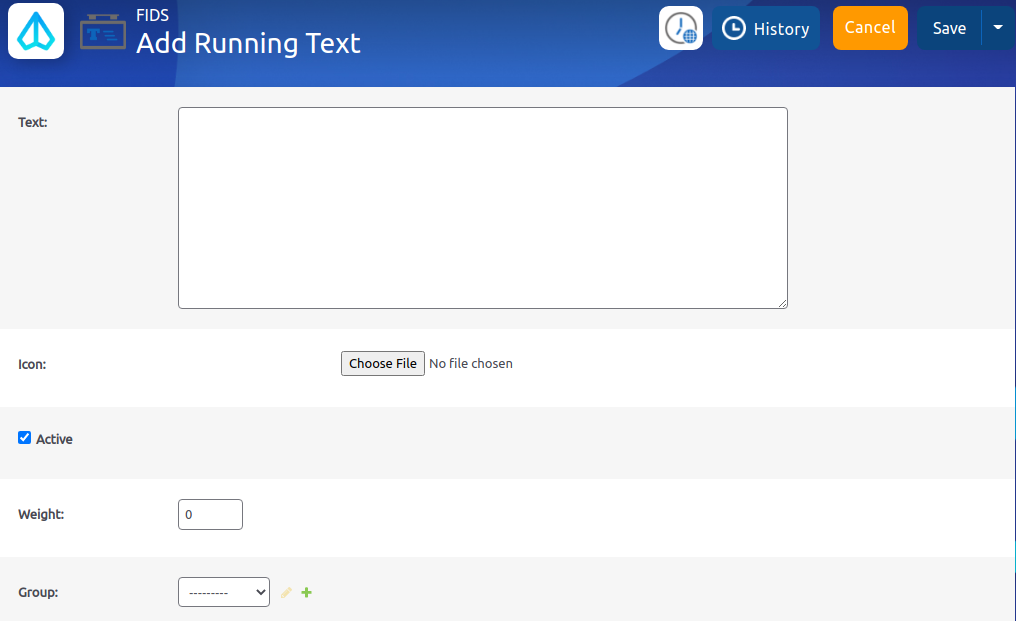Click the 'No file chosen' text
1016x621 pixels.
tap(470, 364)
